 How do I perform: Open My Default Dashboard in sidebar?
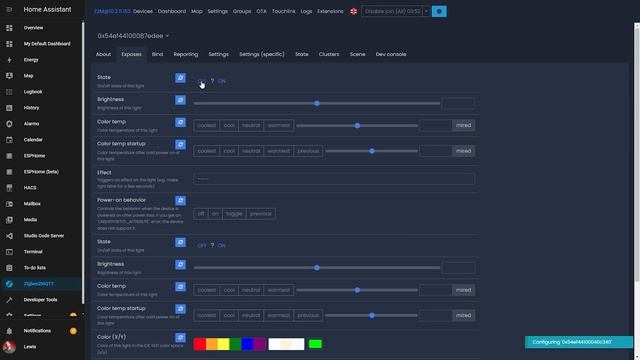pyautogui.click(x=47, y=44)
